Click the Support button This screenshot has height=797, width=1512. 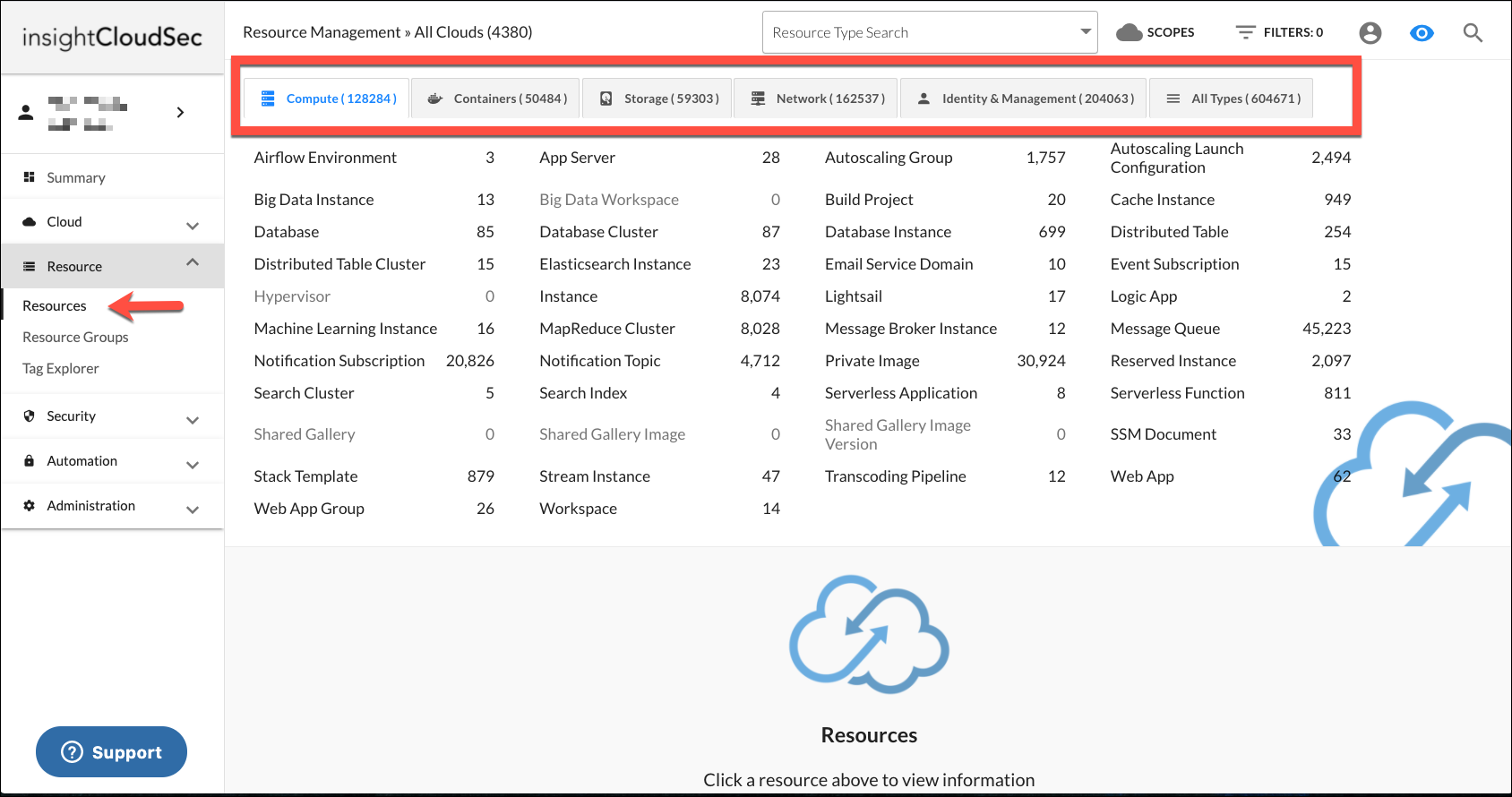click(111, 752)
